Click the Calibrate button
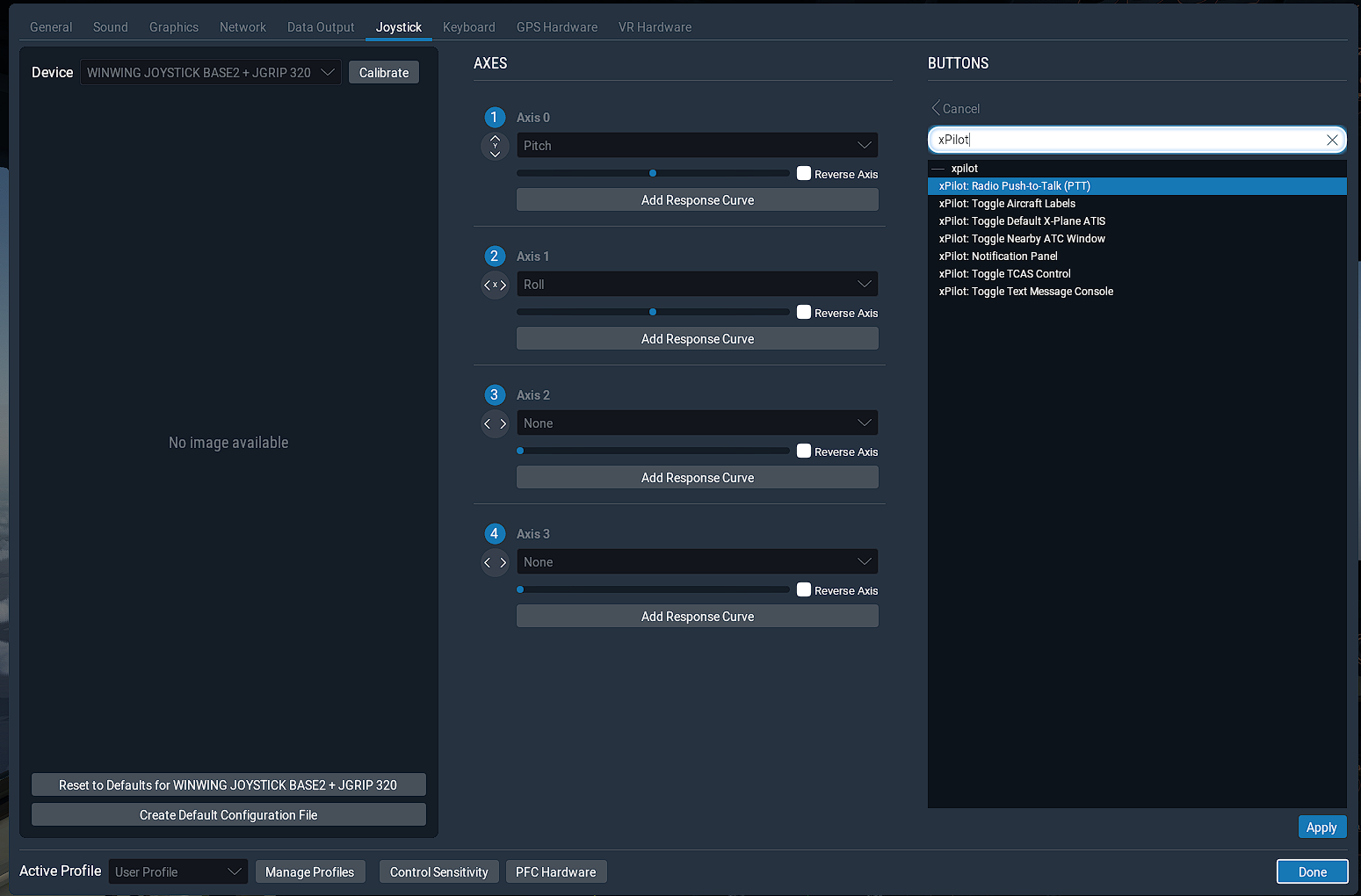This screenshot has width=1361, height=896. pyautogui.click(x=383, y=72)
